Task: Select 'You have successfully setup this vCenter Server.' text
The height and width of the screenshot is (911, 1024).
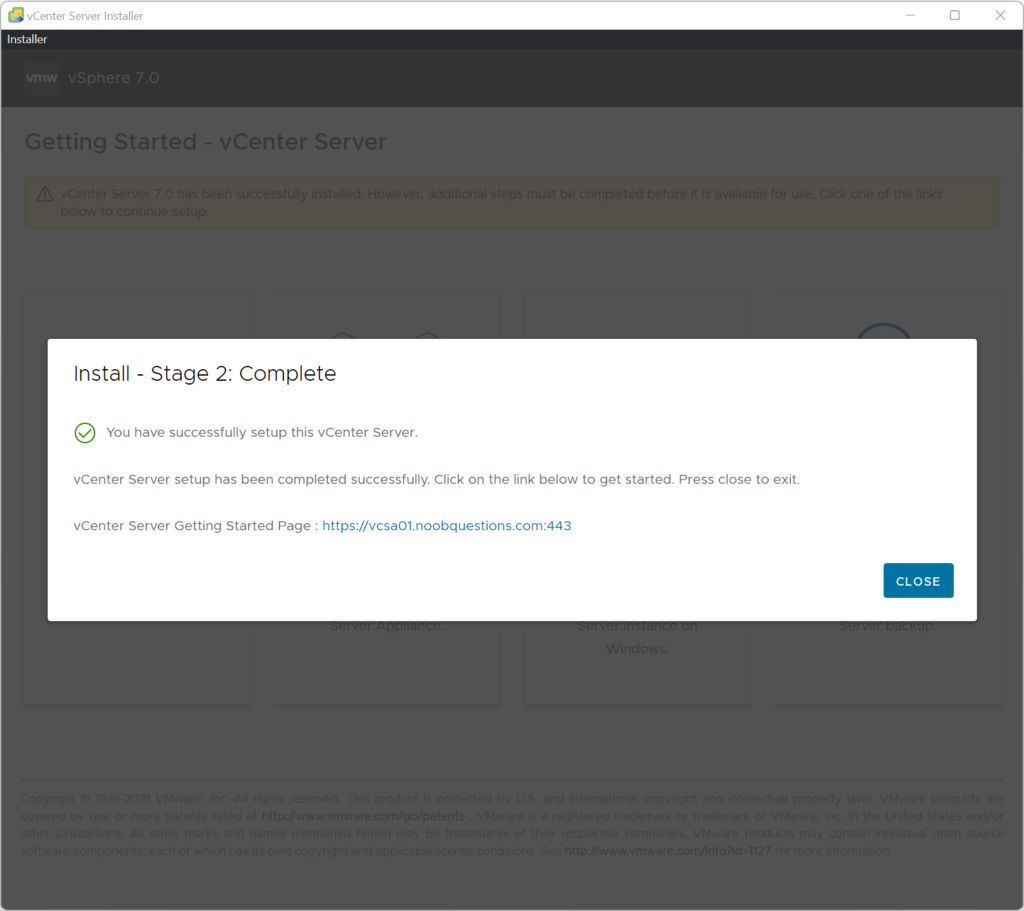Action: pyautogui.click(x=262, y=432)
